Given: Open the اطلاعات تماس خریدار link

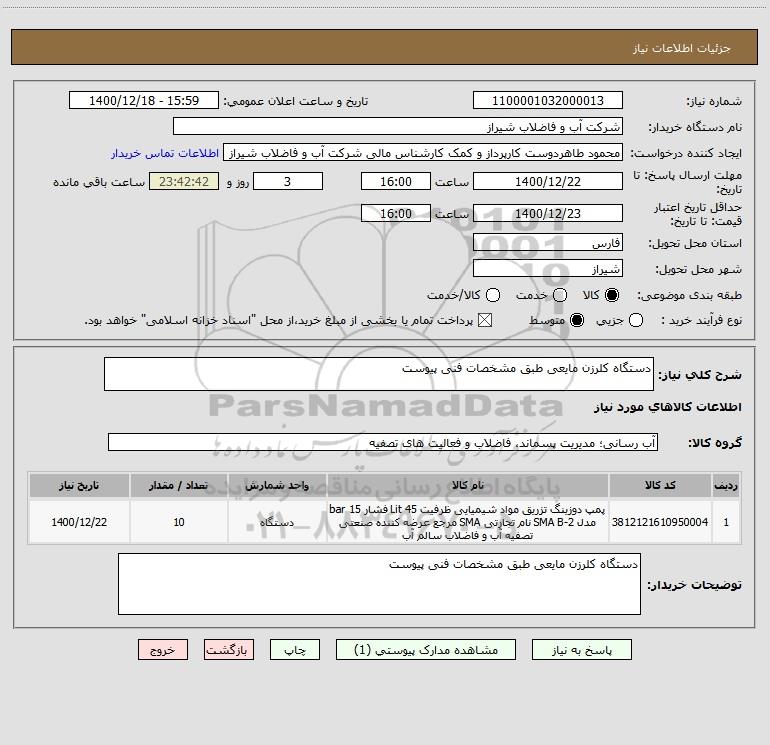Looking at the screenshot, I should [165, 153].
